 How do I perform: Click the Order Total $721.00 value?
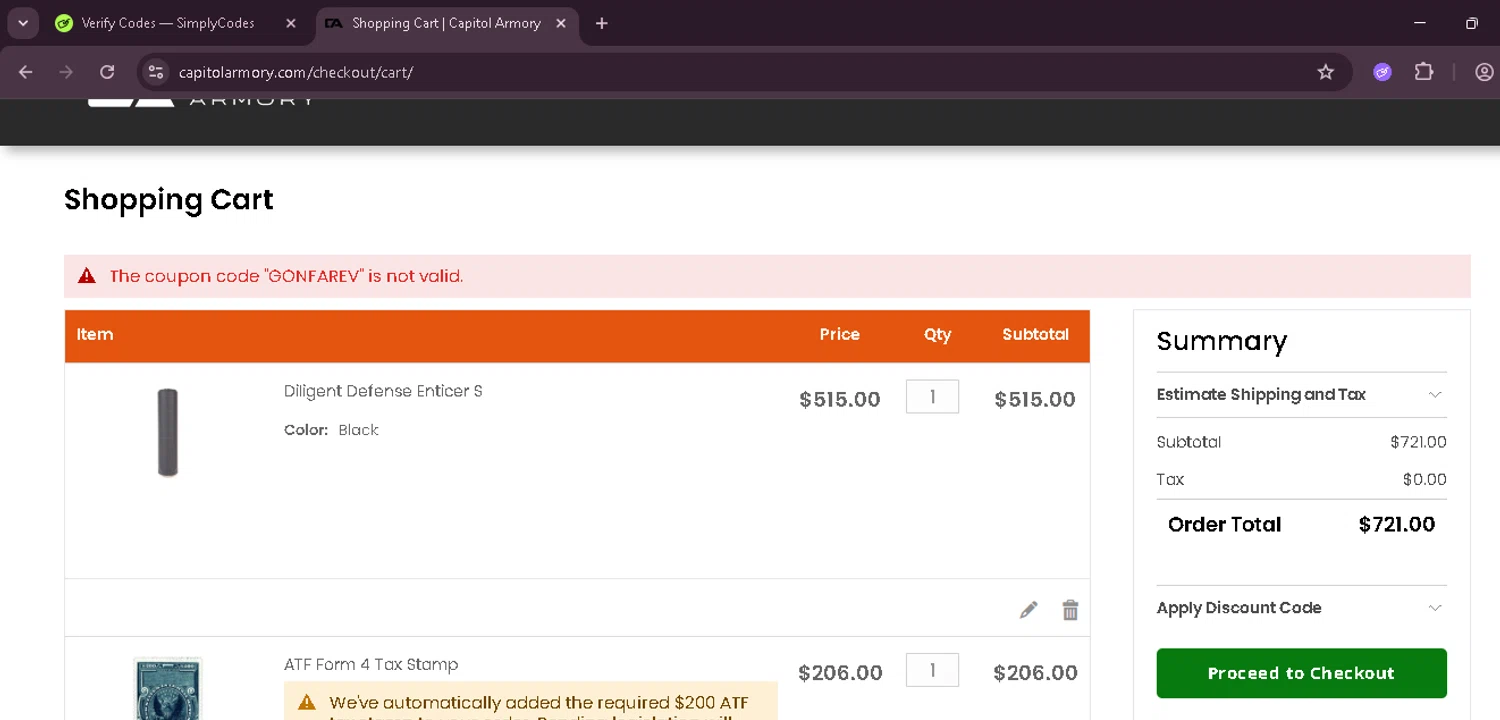pyautogui.click(x=1396, y=524)
